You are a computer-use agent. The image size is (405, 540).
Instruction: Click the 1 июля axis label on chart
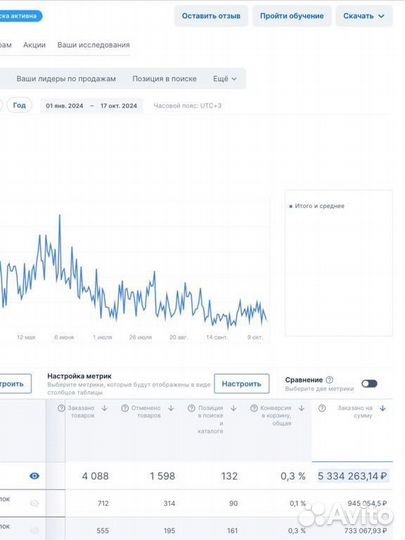102,337
